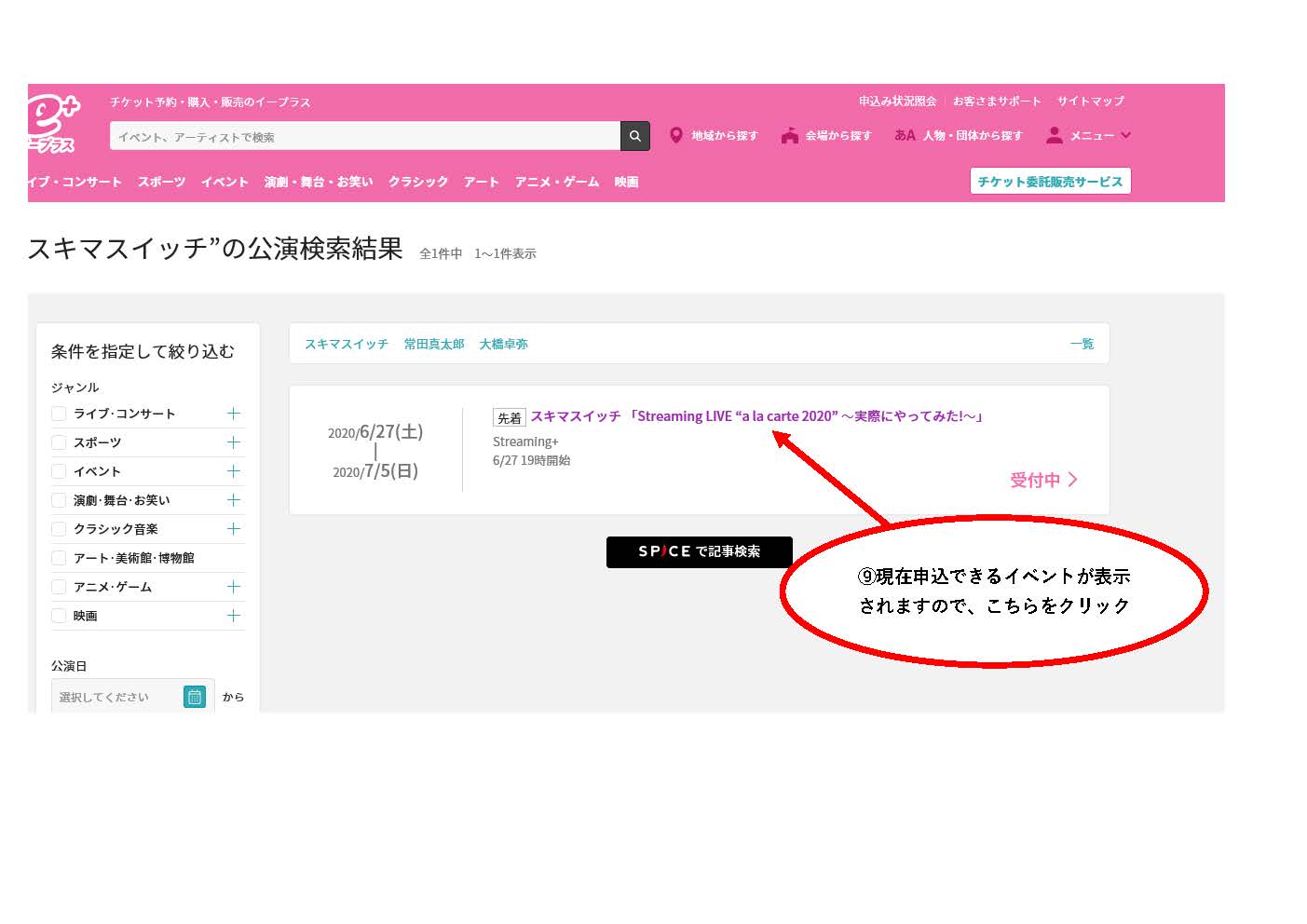Expand the ライブ・コンサート plus sign
This screenshot has height=924, width=1307.
point(234,414)
